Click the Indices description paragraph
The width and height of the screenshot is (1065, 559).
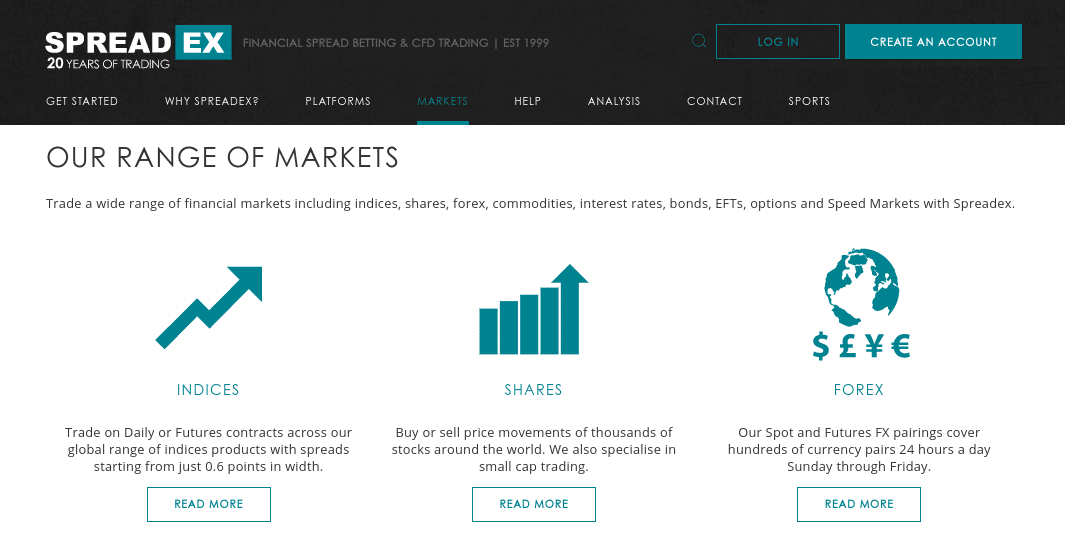coord(209,449)
